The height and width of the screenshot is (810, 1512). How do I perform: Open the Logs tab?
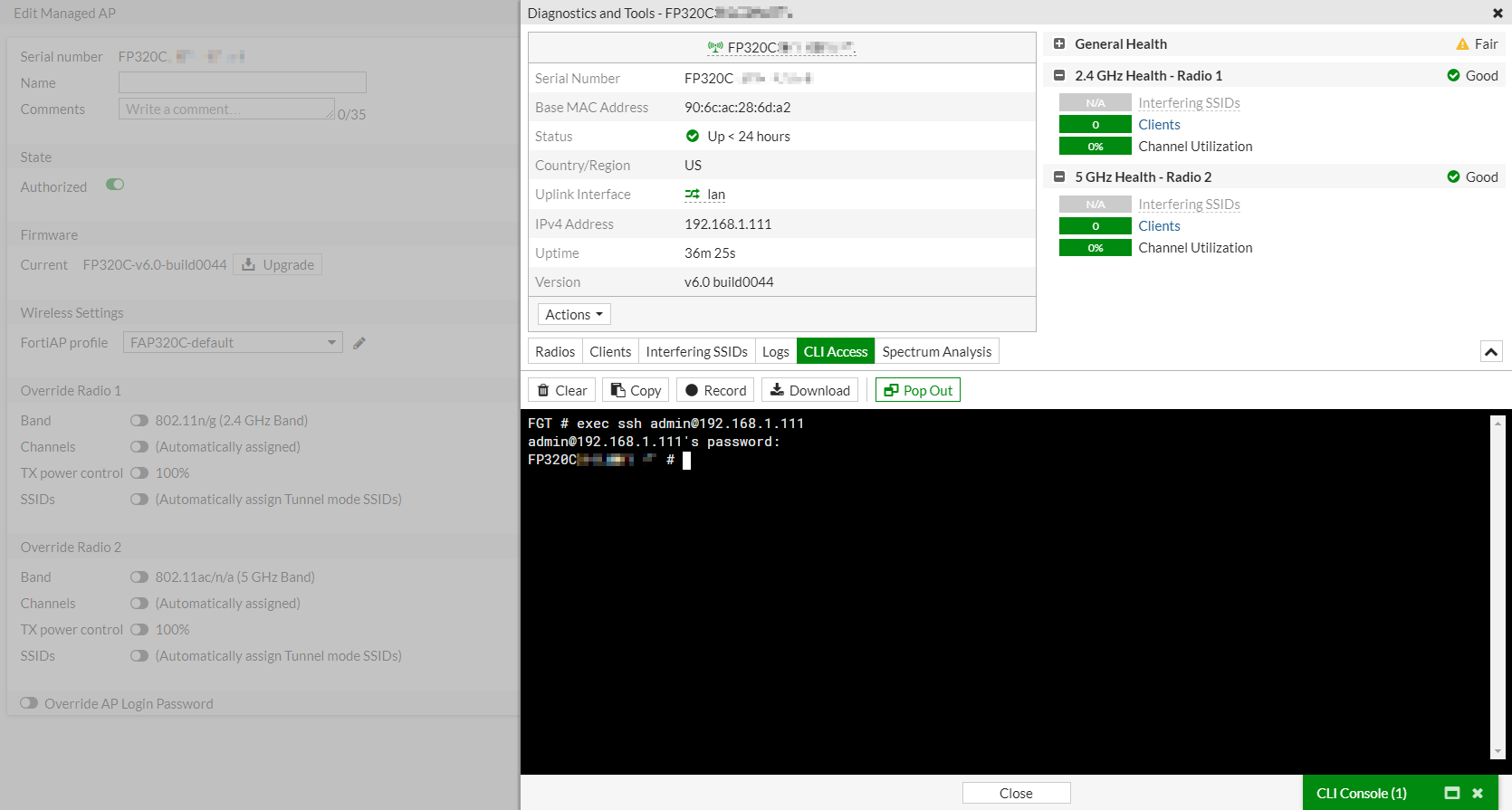775,352
